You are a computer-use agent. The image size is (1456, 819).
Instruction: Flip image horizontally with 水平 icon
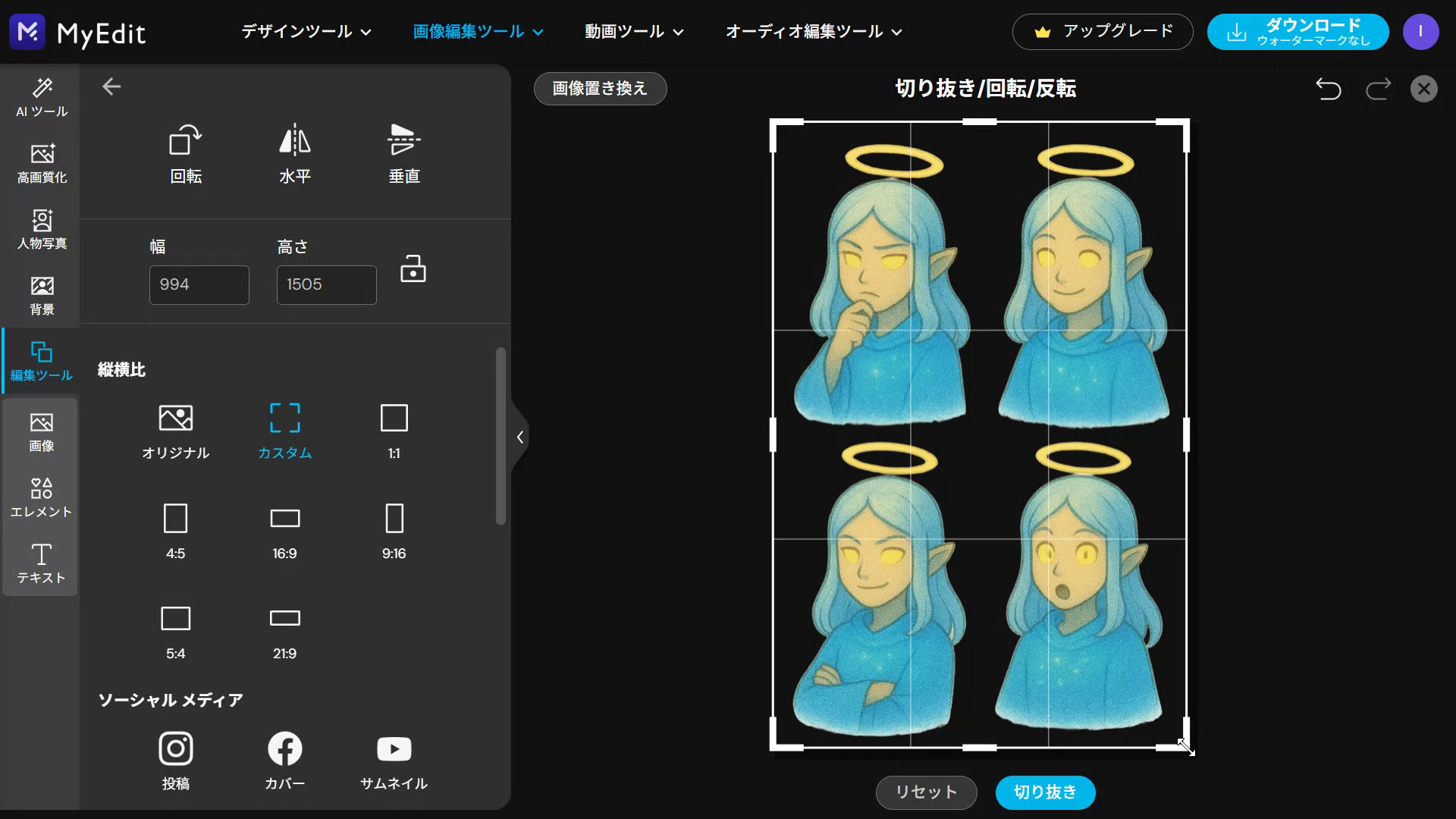point(294,142)
